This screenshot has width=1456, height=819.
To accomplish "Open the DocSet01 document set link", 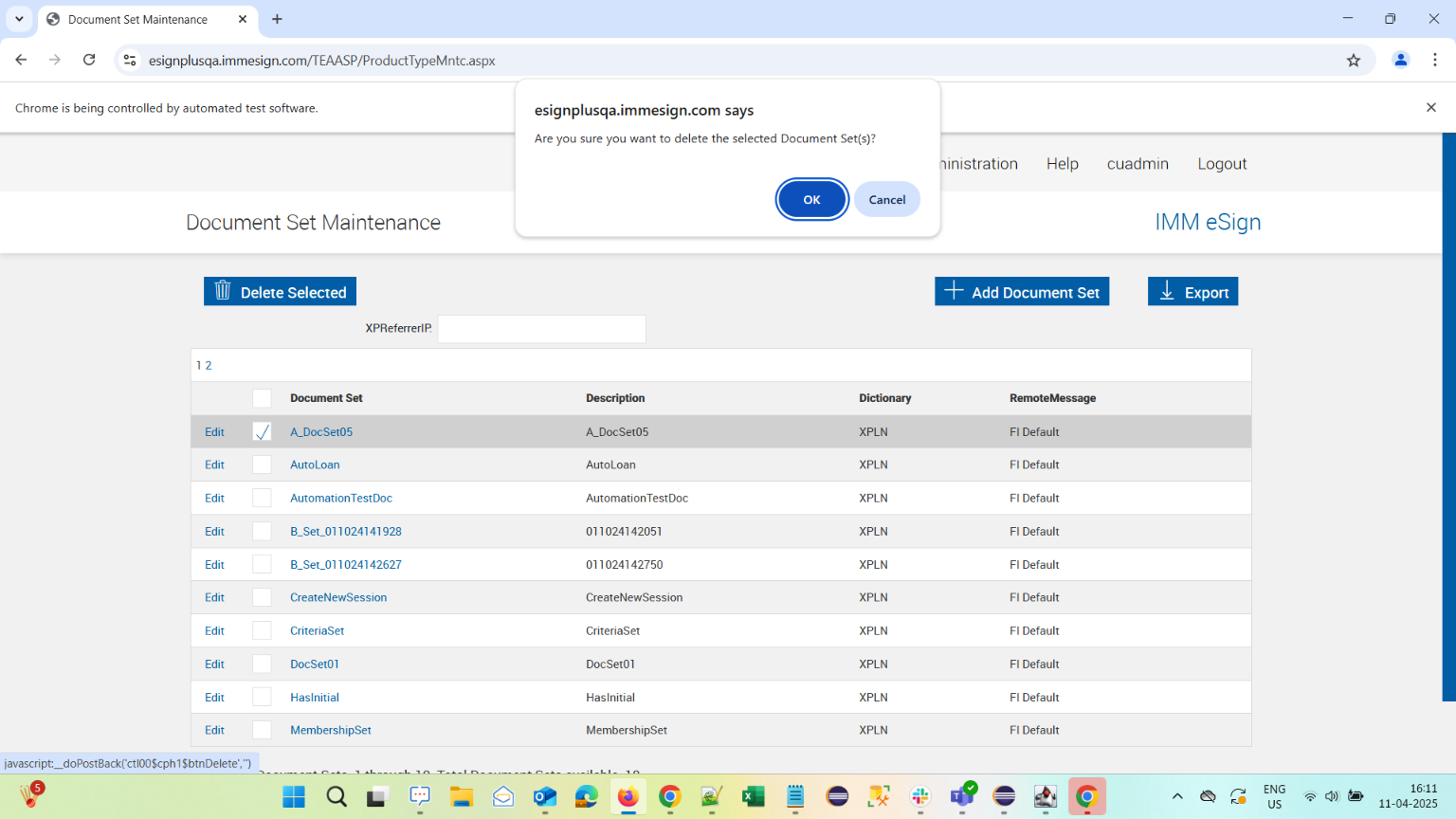I will point(315,664).
